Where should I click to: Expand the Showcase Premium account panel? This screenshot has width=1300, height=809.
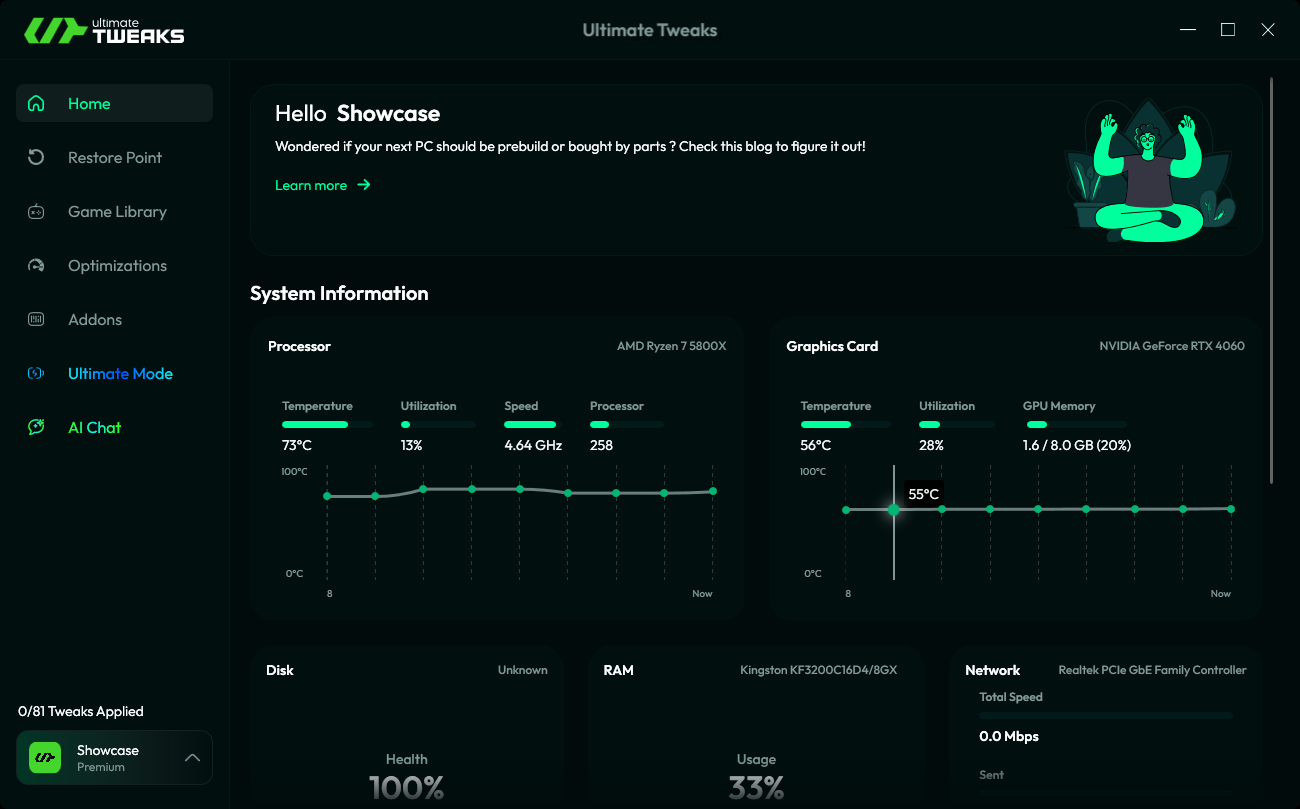pyautogui.click(x=114, y=757)
